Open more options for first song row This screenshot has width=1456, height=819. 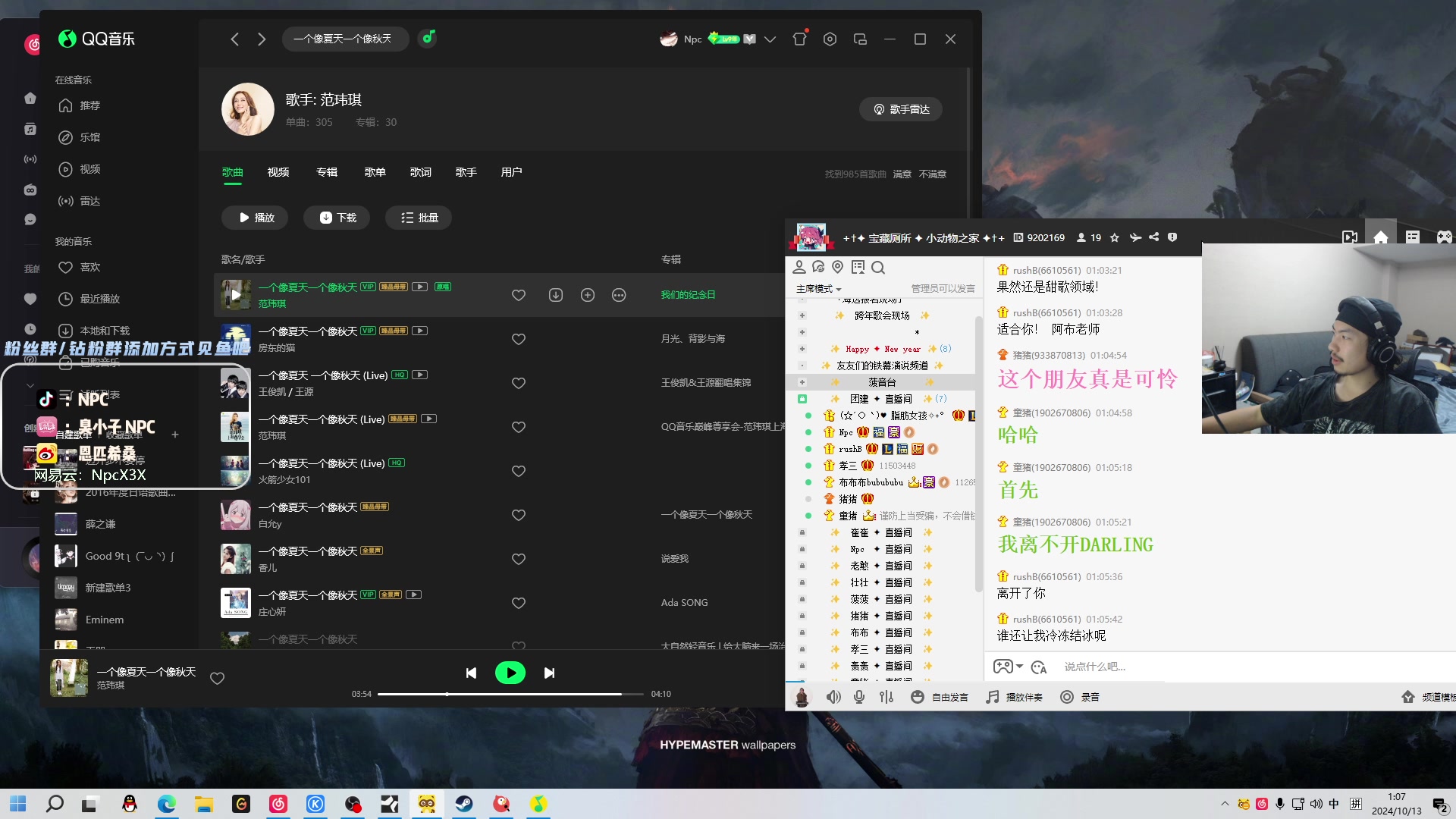pyautogui.click(x=619, y=295)
